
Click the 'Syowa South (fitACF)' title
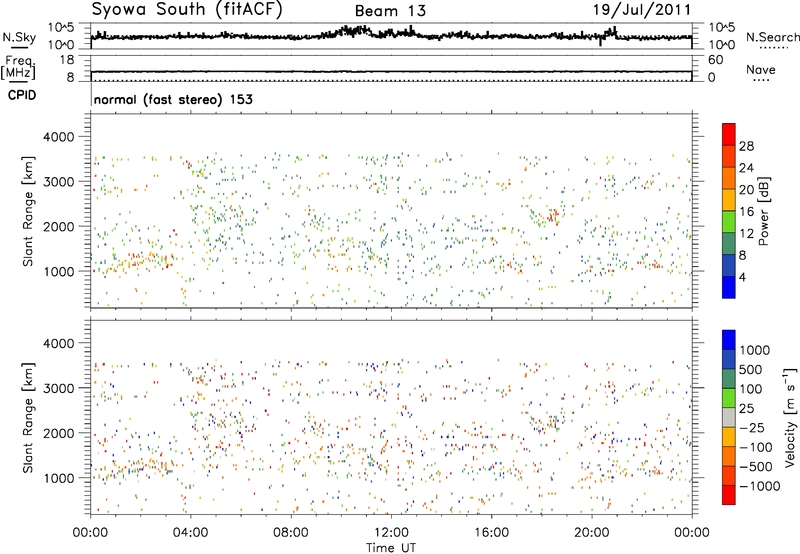[187, 10]
